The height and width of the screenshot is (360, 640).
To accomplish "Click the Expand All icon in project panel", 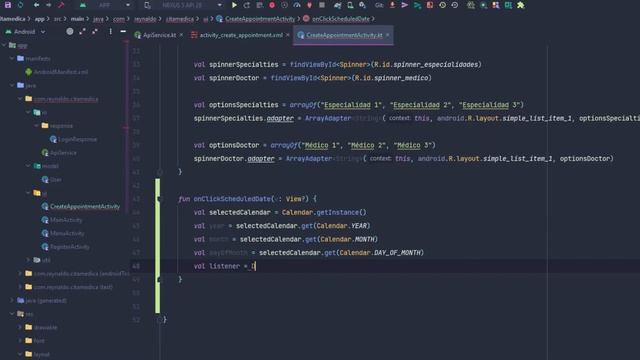I will tap(82, 31).
